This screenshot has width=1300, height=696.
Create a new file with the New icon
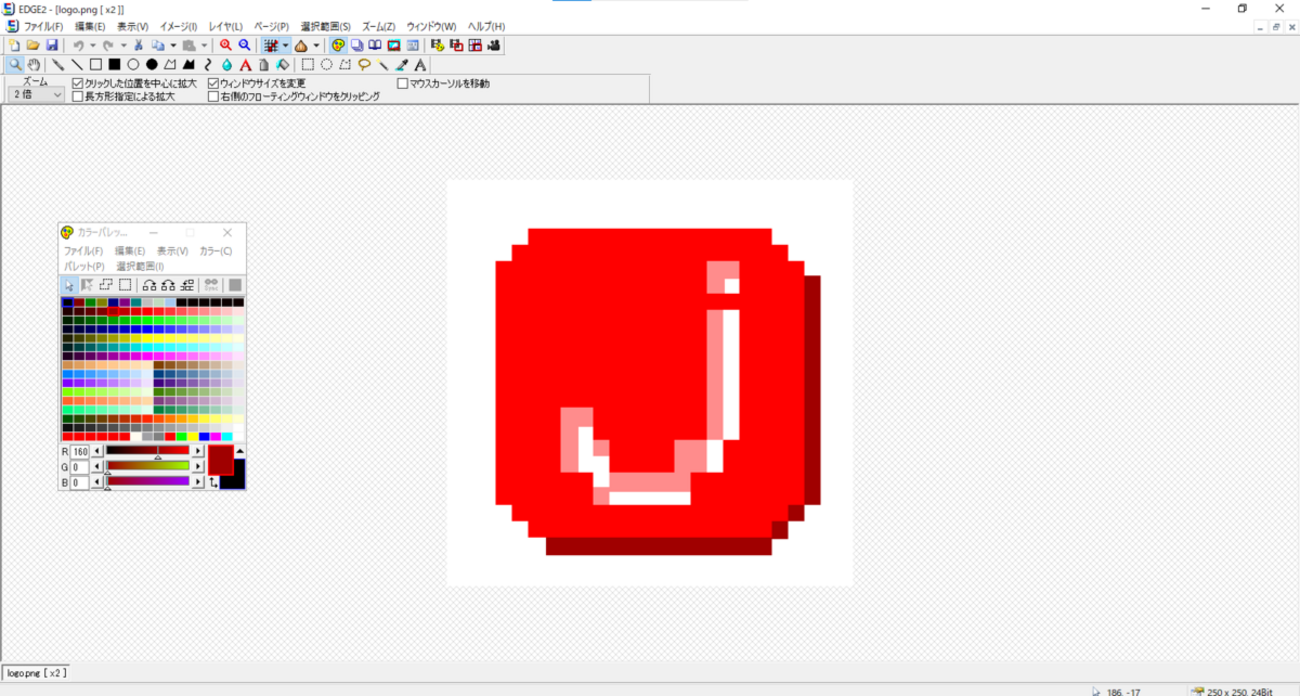click(14, 45)
